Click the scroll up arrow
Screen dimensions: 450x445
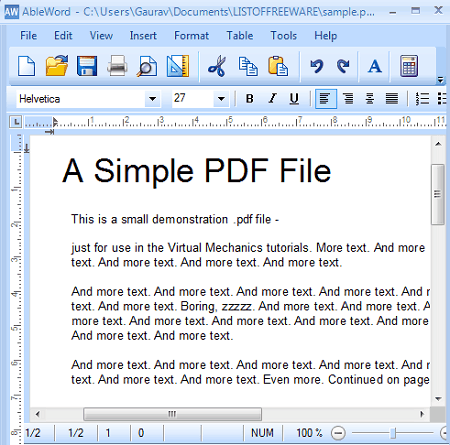coord(438,144)
